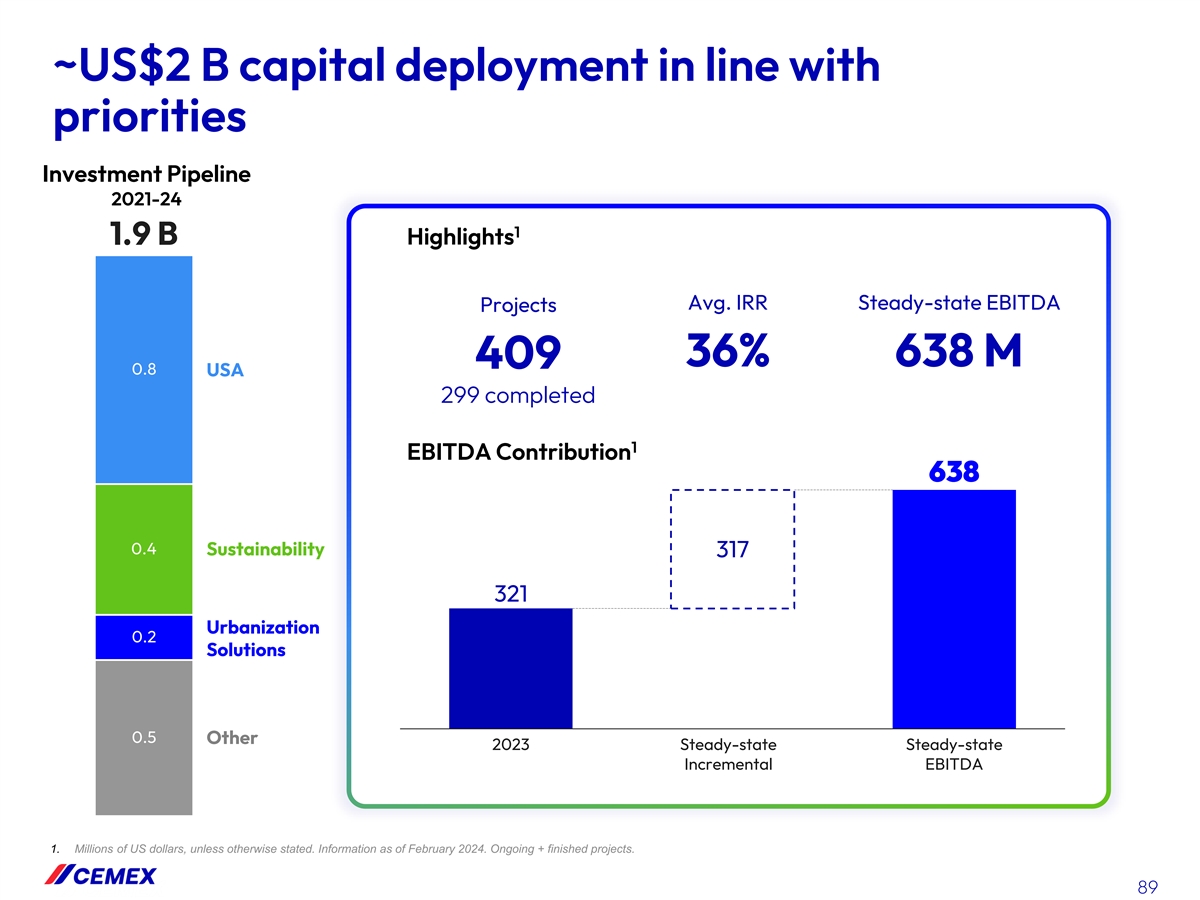The width and height of the screenshot is (1200, 900).
Task: Click the Investment Pipeline heading
Action: [x=146, y=175]
